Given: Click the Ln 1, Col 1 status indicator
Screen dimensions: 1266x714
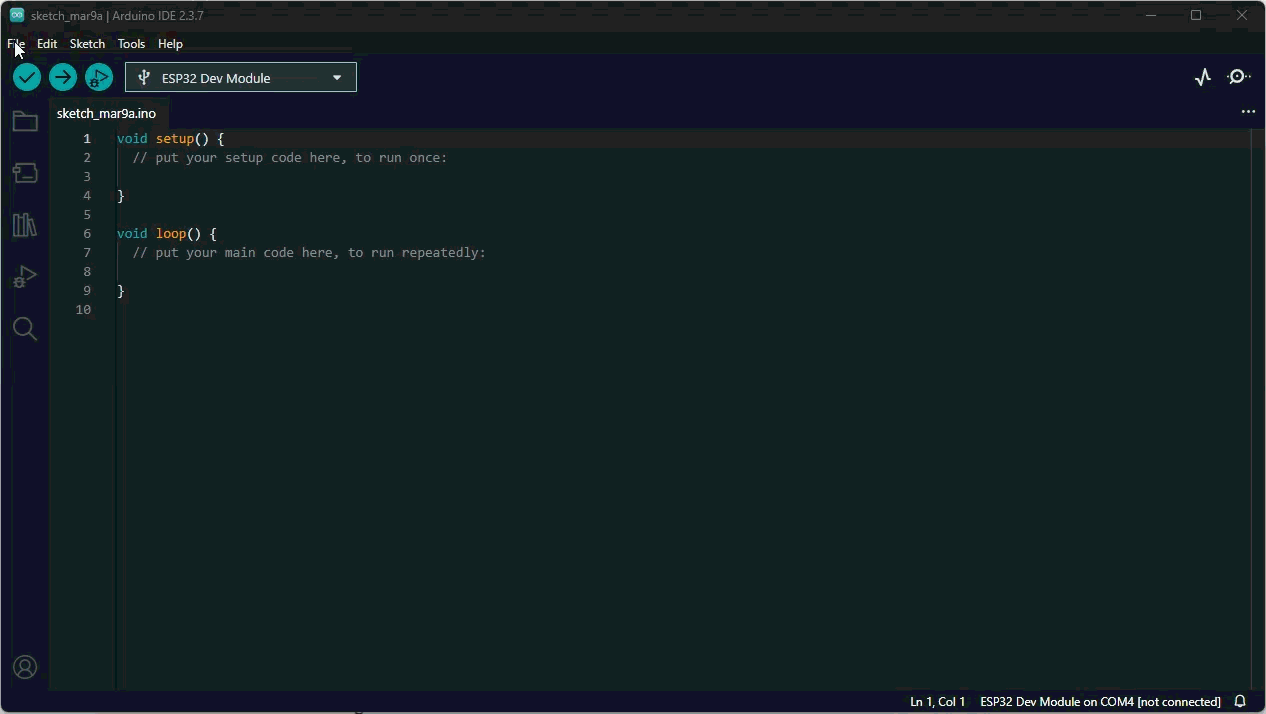Looking at the screenshot, I should (937, 702).
